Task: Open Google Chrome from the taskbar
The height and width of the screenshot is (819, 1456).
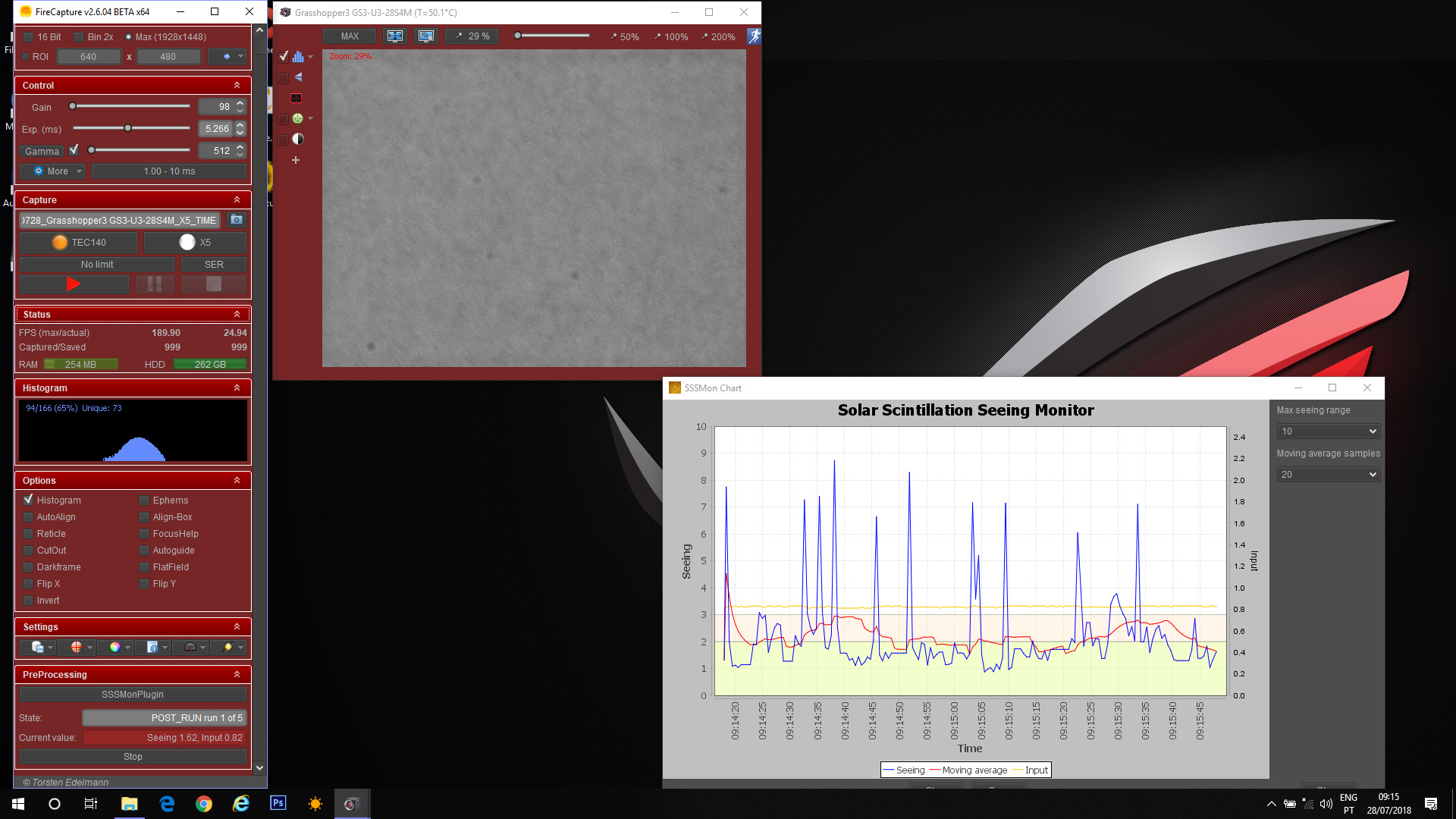Action: [x=204, y=804]
